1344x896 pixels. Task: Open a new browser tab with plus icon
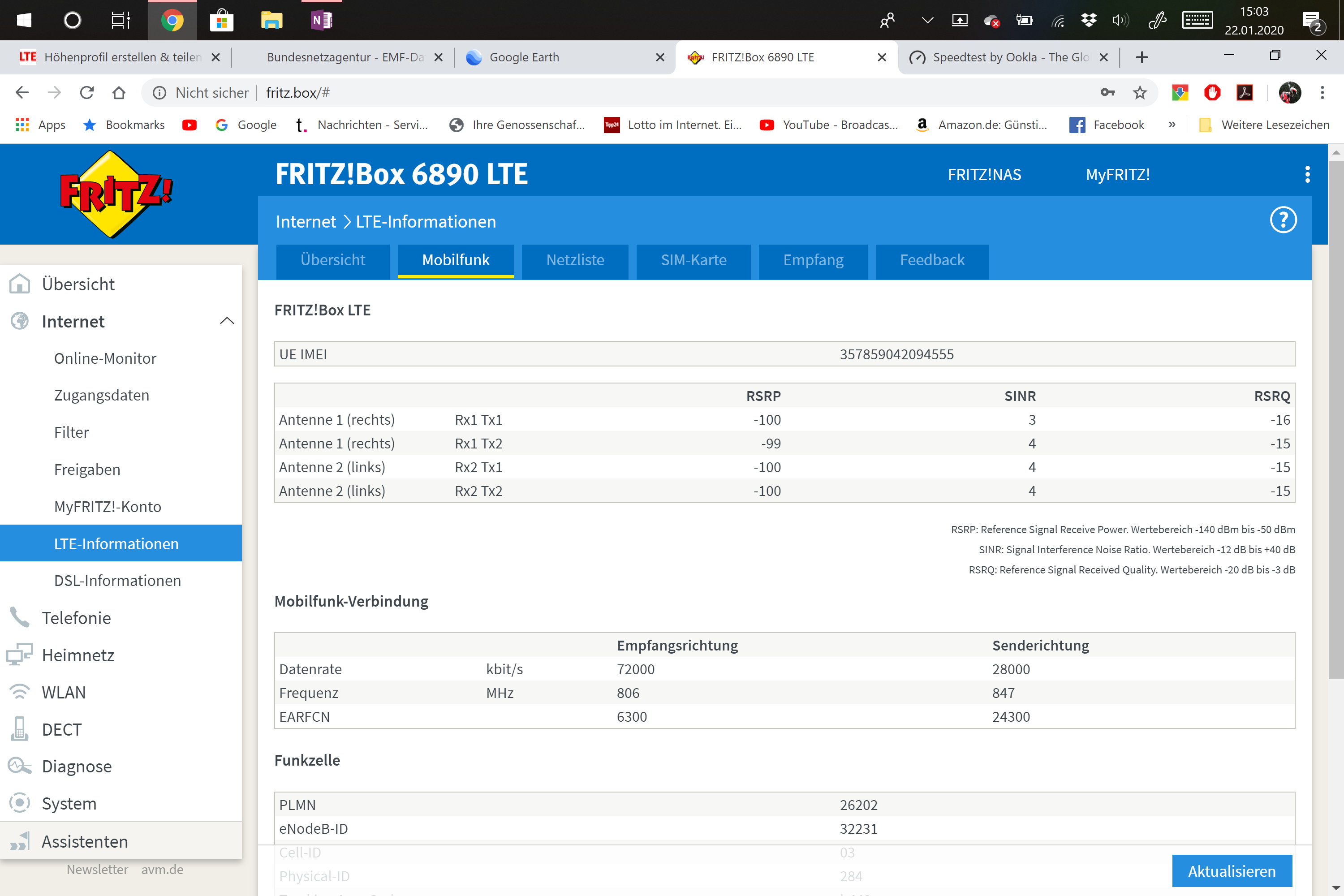point(1142,57)
